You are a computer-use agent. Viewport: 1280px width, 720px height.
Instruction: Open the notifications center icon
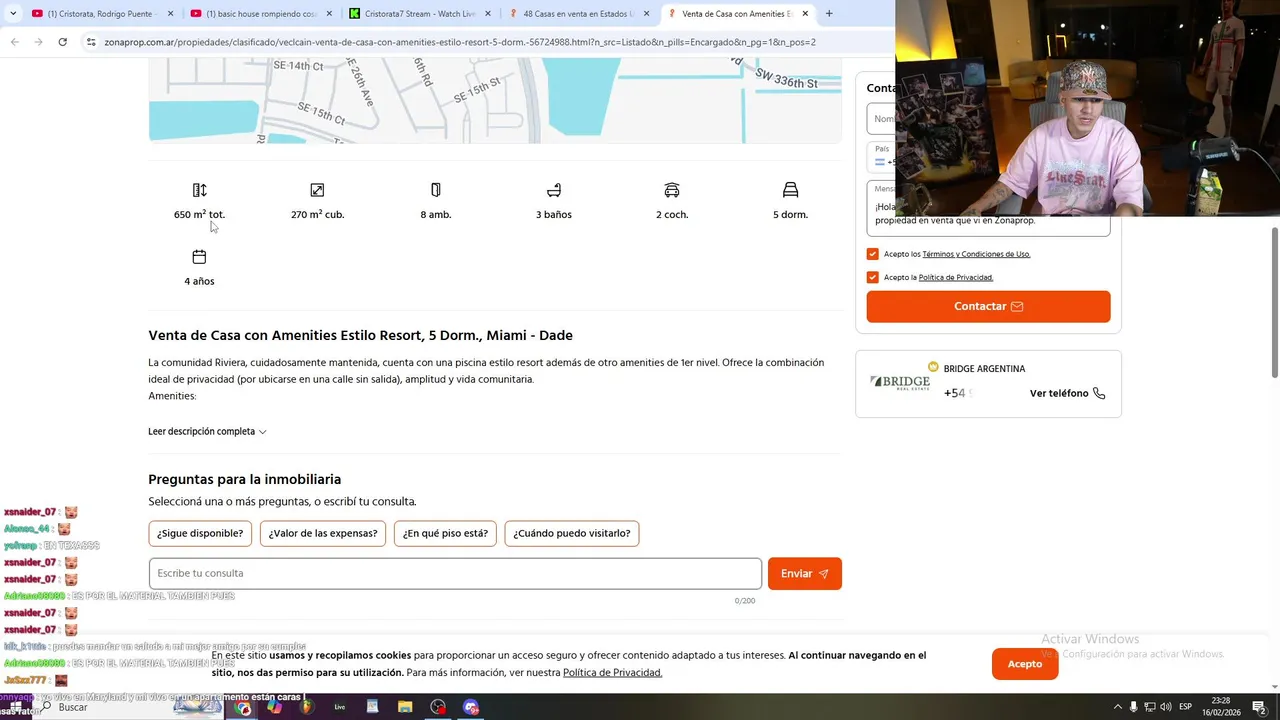coord(1259,707)
